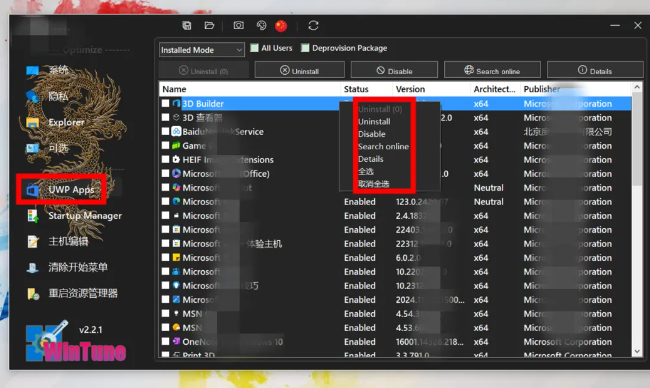Screen dimensions: 650x388
Task: Sort by the Status column header
Action: click(366, 89)
